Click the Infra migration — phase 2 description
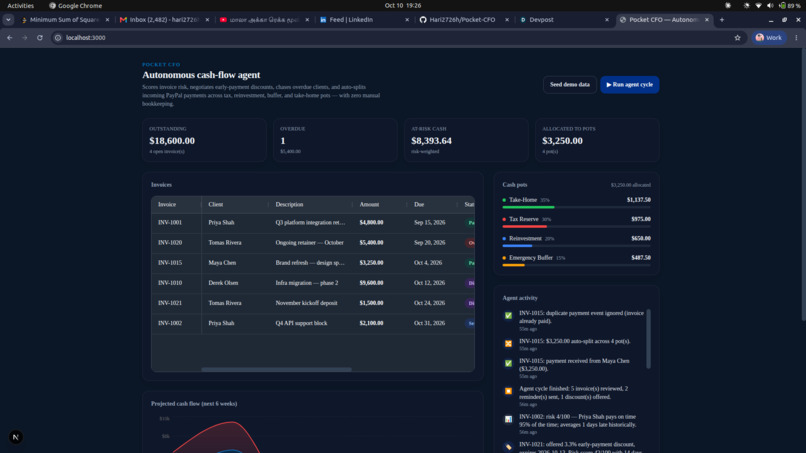Viewport: 806px width, 453px height. tap(306, 283)
